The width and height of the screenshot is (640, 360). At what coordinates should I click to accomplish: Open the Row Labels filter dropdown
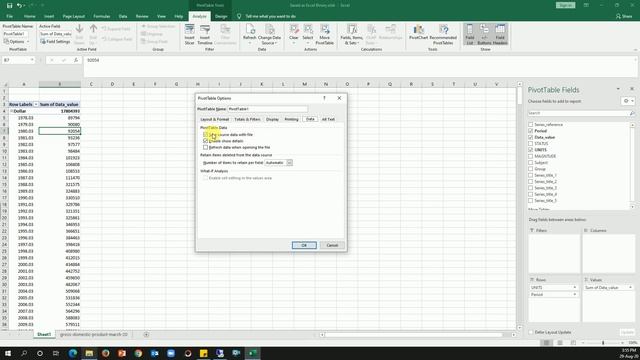(36, 104)
